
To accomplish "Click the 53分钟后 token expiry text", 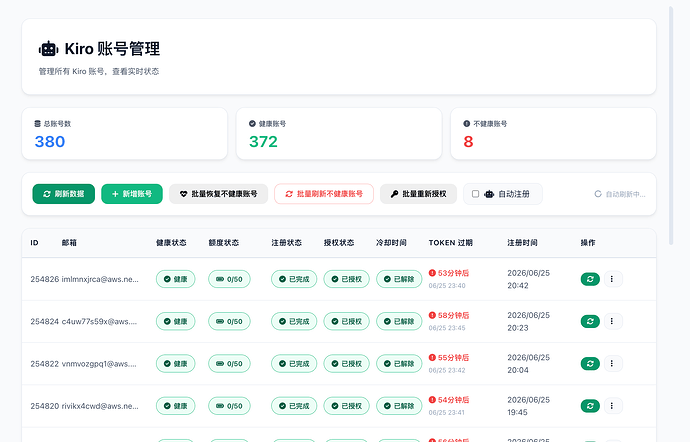I will 453,273.
